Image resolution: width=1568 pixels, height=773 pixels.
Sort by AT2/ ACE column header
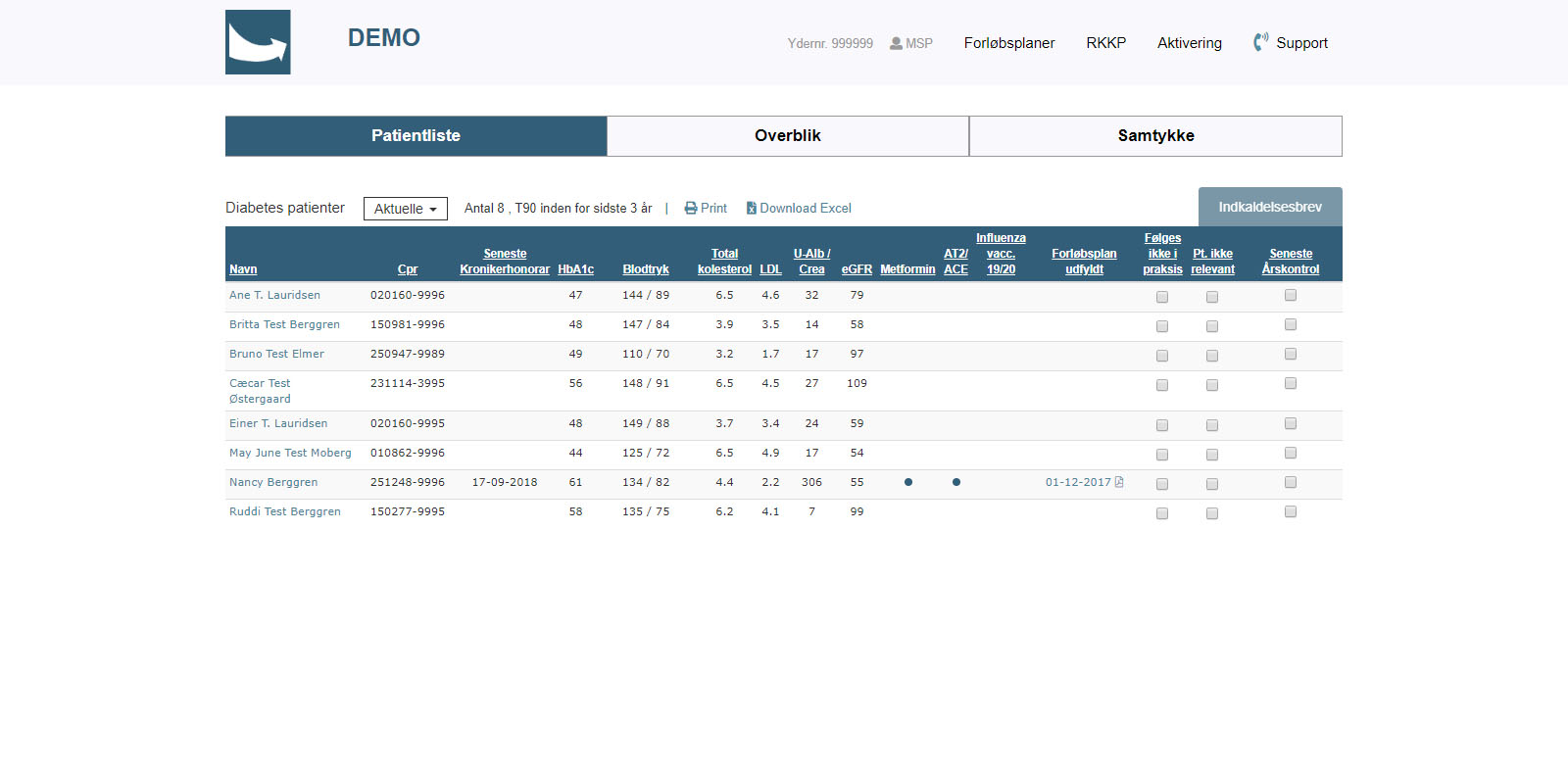coord(955,262)
